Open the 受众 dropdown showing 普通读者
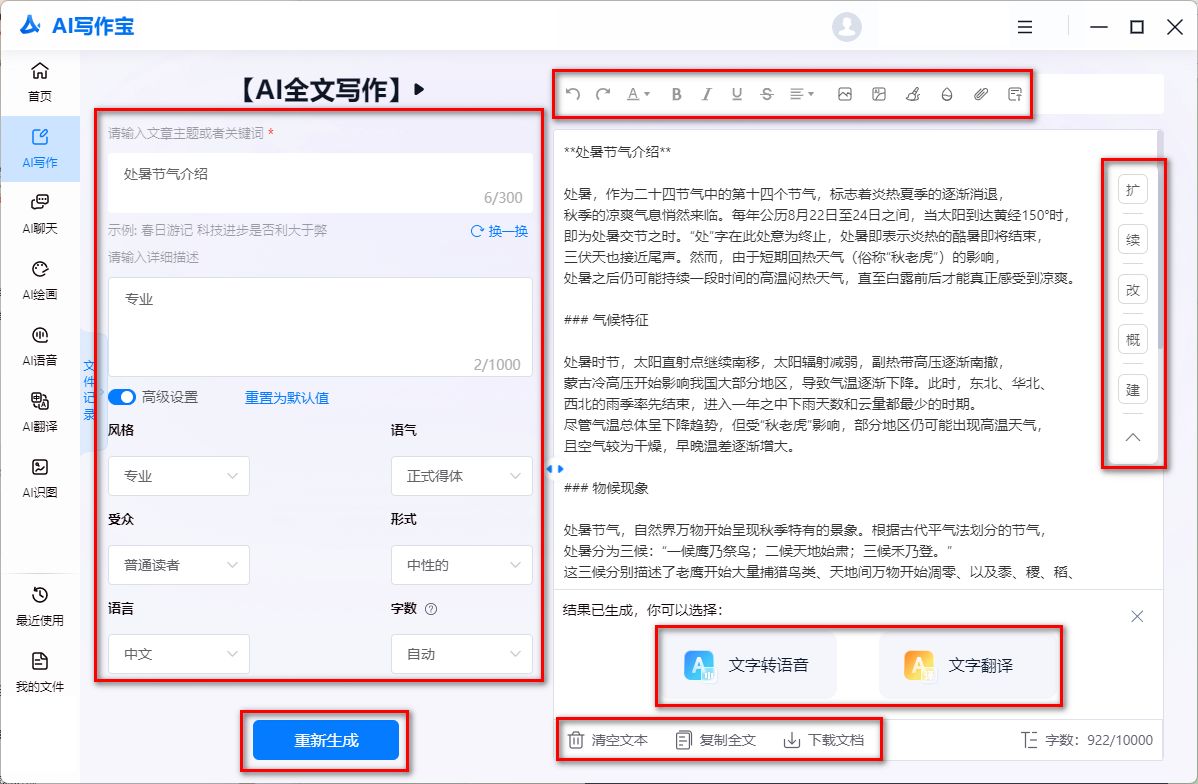Viewport: 1198px width, 784px height. [179, 565]
